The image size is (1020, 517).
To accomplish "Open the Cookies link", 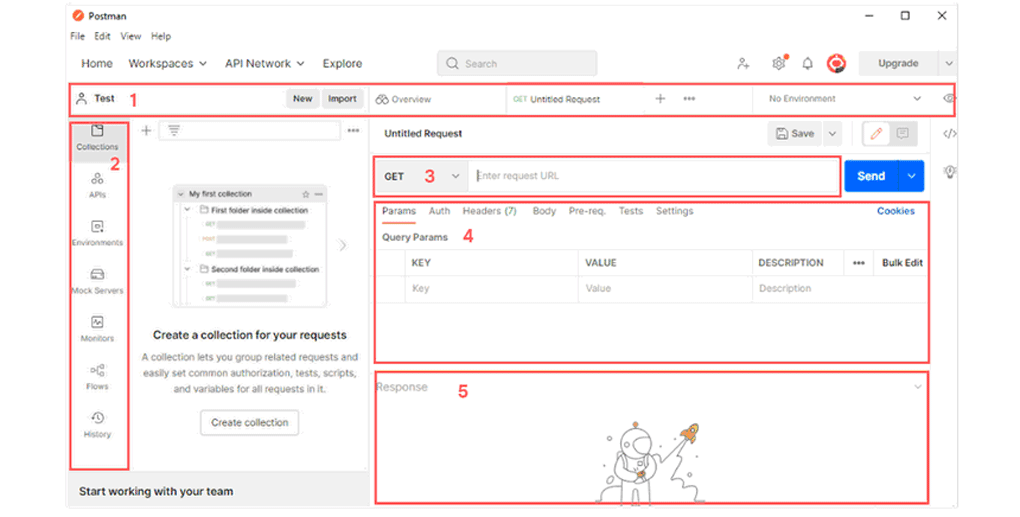I will coord(895,211).
